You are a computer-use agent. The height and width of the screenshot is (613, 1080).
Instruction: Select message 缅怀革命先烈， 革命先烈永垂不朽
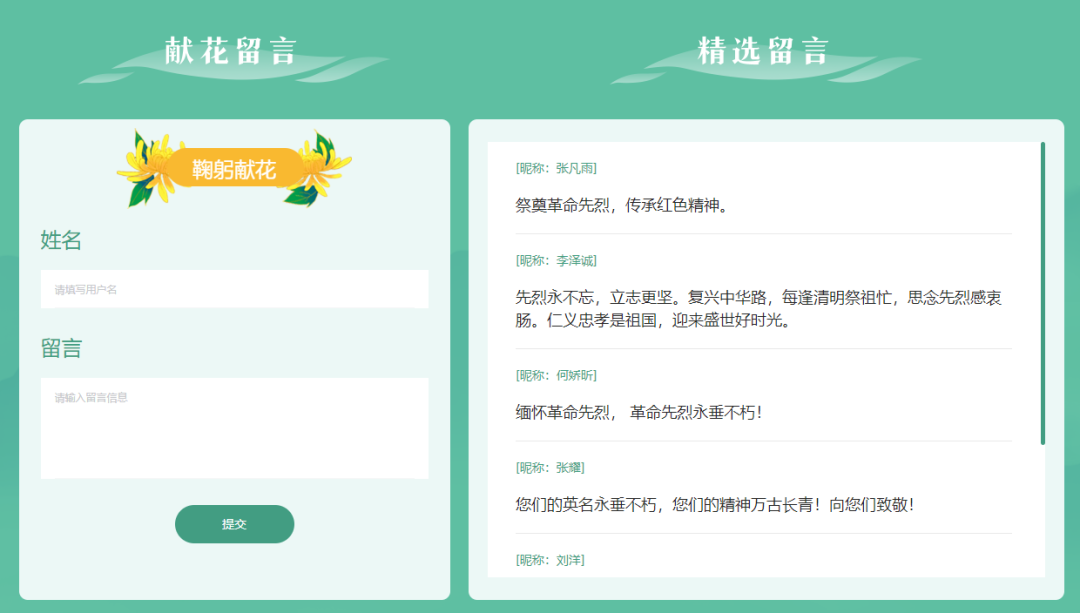pos(638,413)
